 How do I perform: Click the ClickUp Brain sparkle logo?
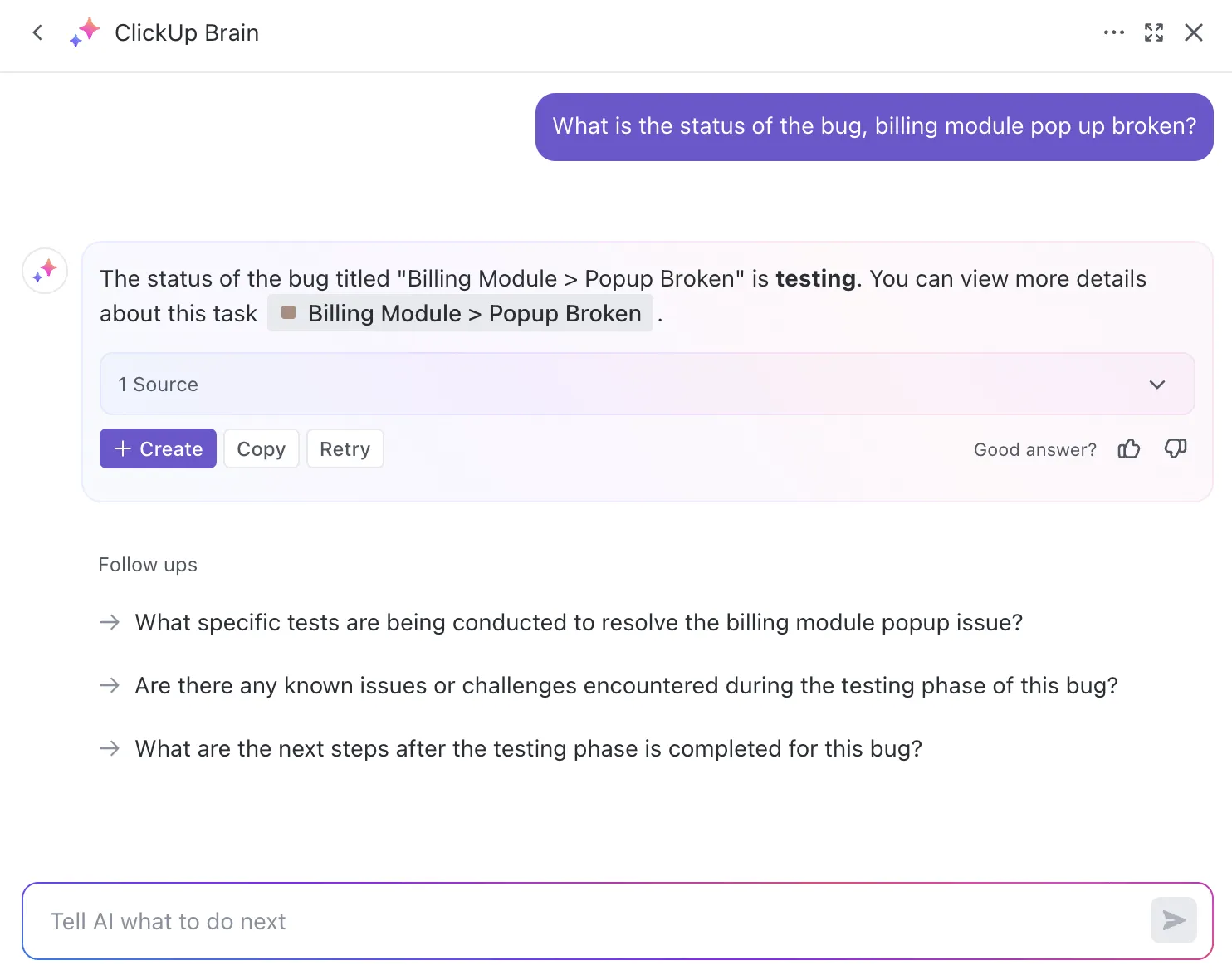point(85,32)
